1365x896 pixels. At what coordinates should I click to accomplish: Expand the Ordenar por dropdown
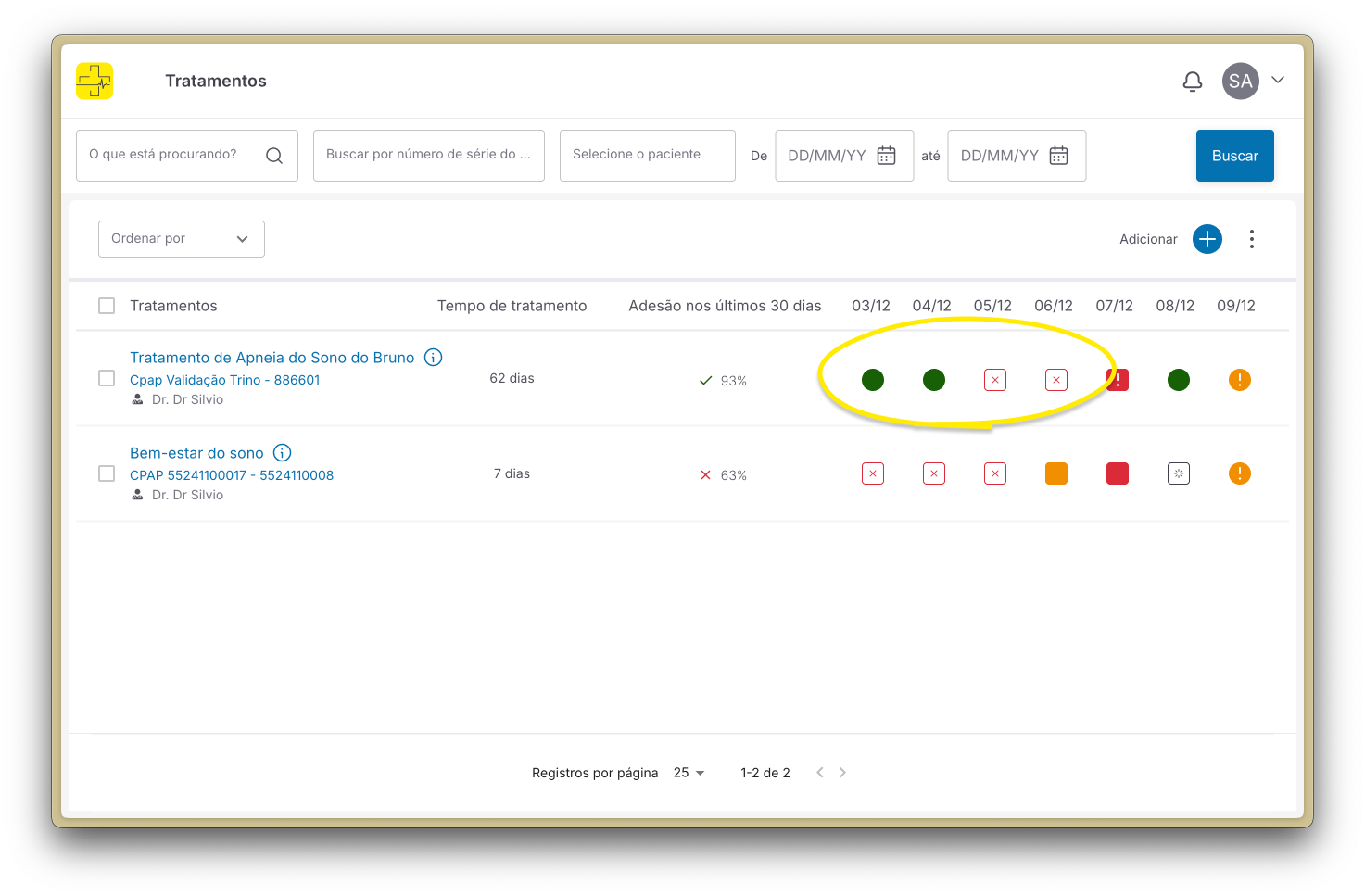[x=182, y=239]
